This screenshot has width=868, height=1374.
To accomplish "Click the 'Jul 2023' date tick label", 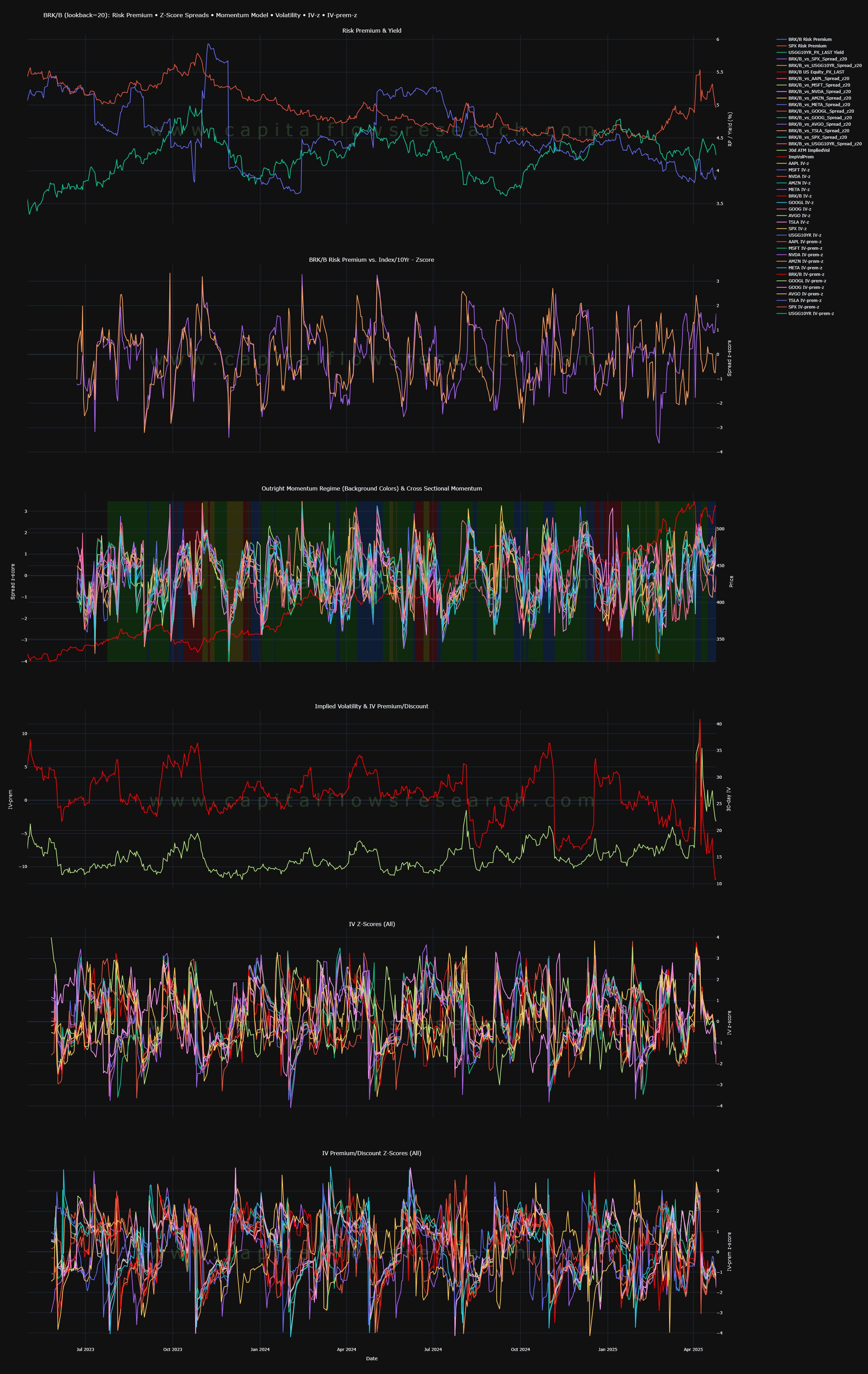I will pyautogui.click(x=85, y=1350).
